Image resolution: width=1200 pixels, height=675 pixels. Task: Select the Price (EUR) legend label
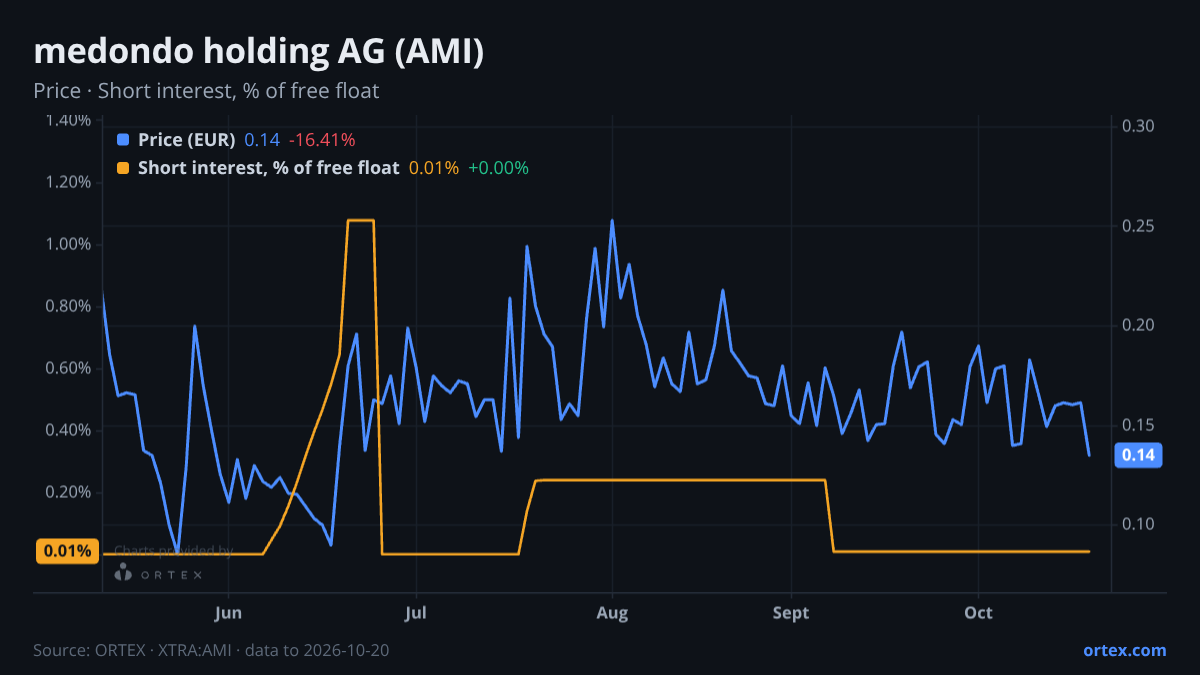coord(187,140)
